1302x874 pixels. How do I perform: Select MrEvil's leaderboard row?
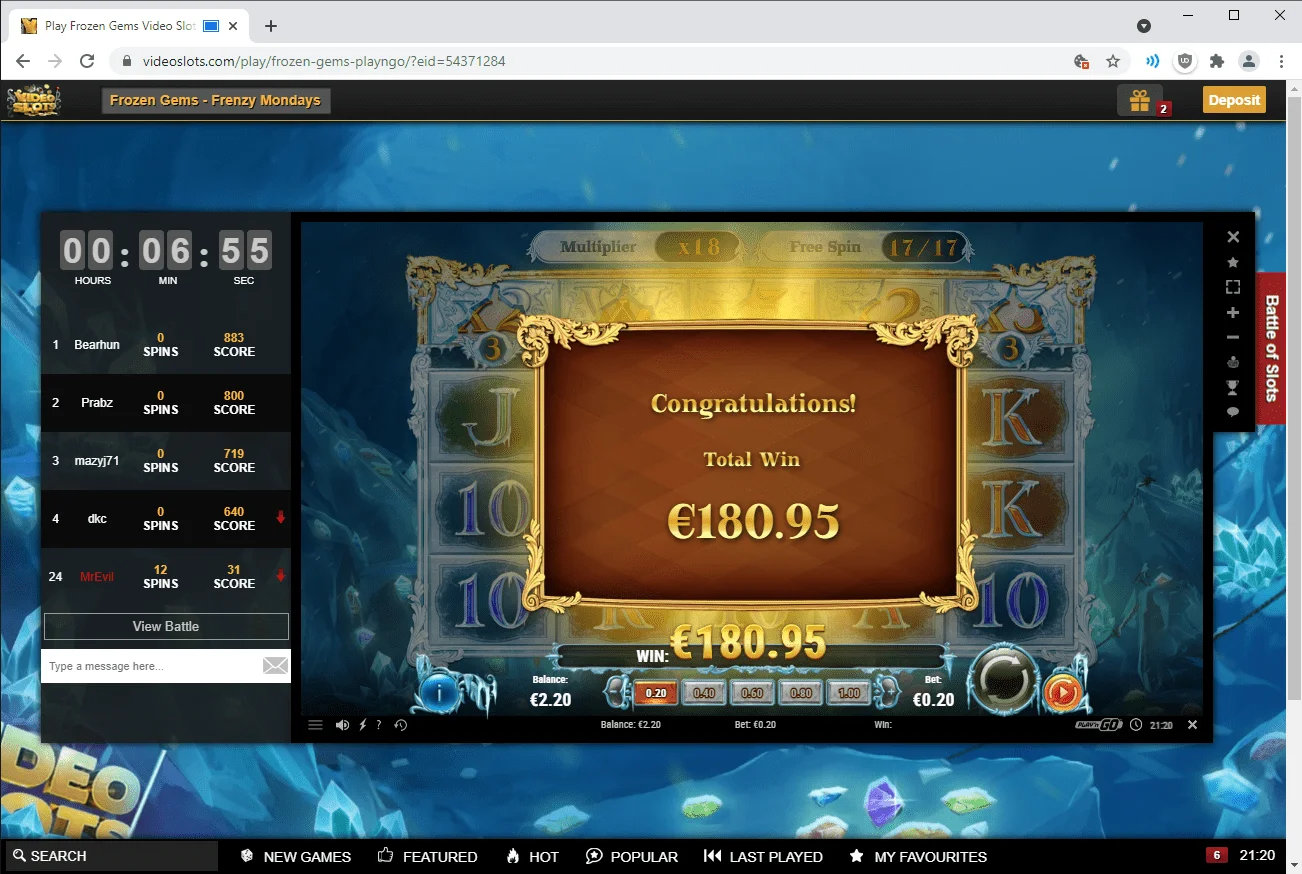pos(166,577)
